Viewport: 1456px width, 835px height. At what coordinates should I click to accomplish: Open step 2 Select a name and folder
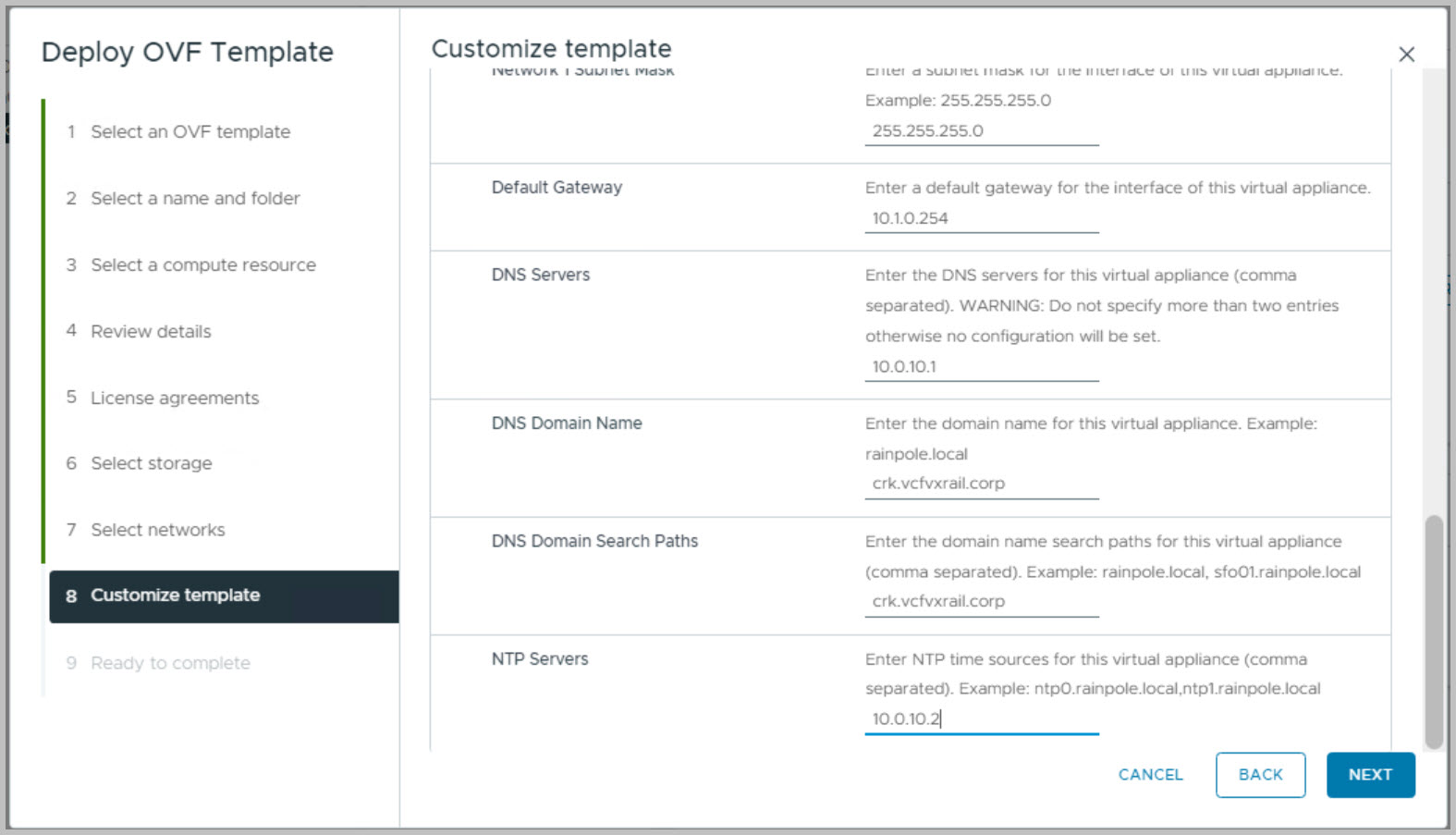tap(195, 199)
